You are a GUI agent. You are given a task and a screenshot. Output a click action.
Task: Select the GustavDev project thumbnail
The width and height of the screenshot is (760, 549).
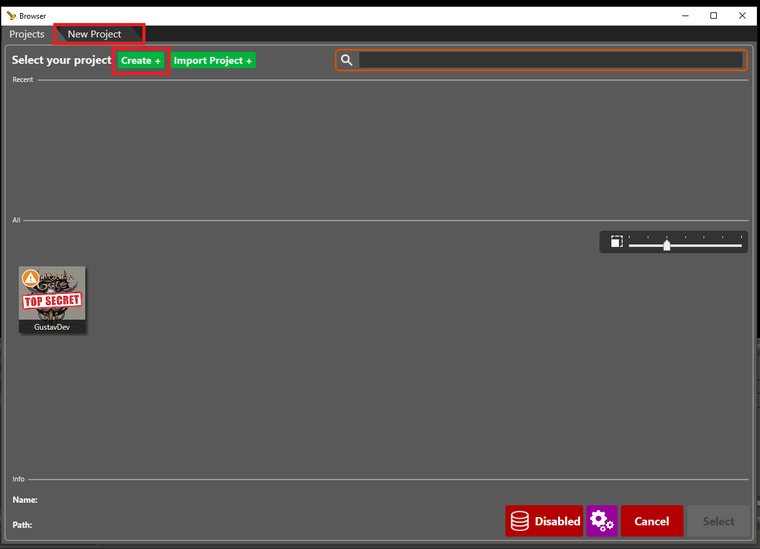click(52, 293)
